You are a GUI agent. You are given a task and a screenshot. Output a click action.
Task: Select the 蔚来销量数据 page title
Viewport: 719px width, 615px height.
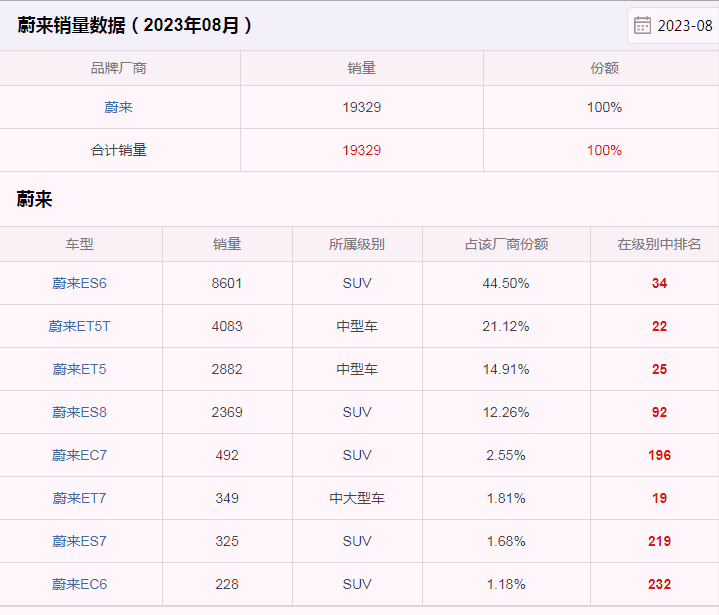(134, 25)
